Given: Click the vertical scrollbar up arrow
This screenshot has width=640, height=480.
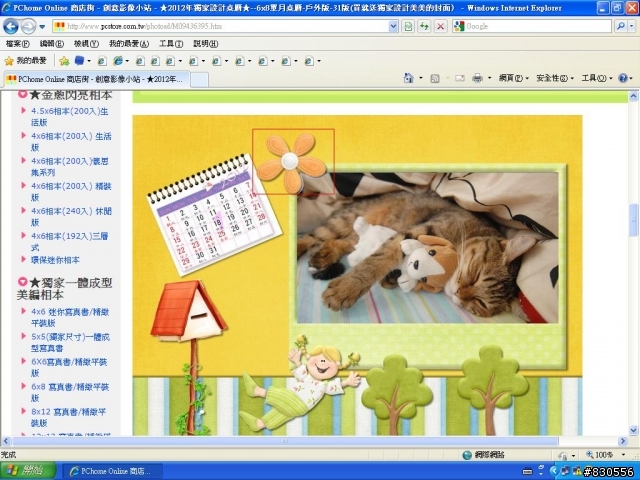Looking at the screenshot, I should point(633,96).
